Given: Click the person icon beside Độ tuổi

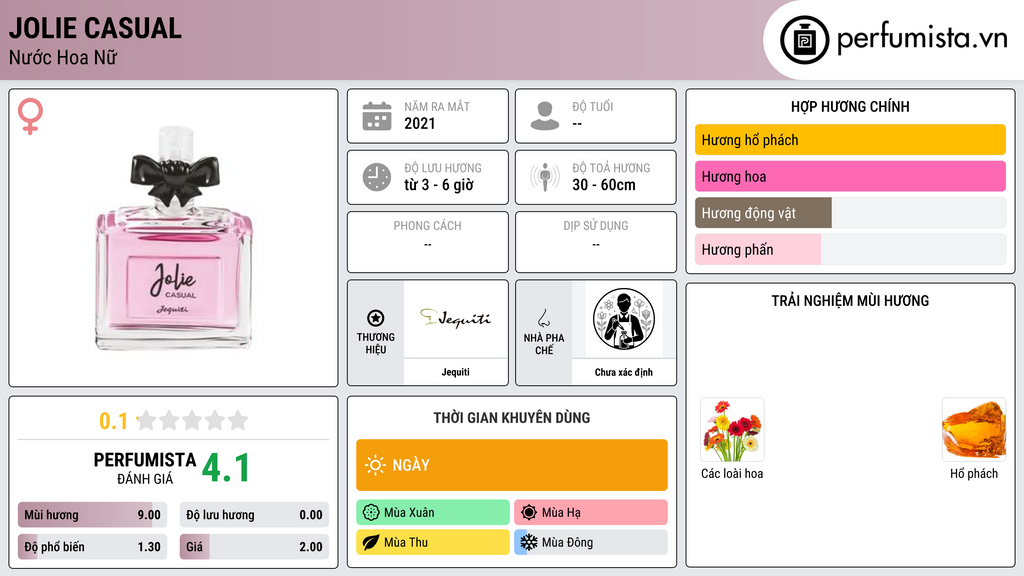Looking at the screenshot, I should pos(545,116).
